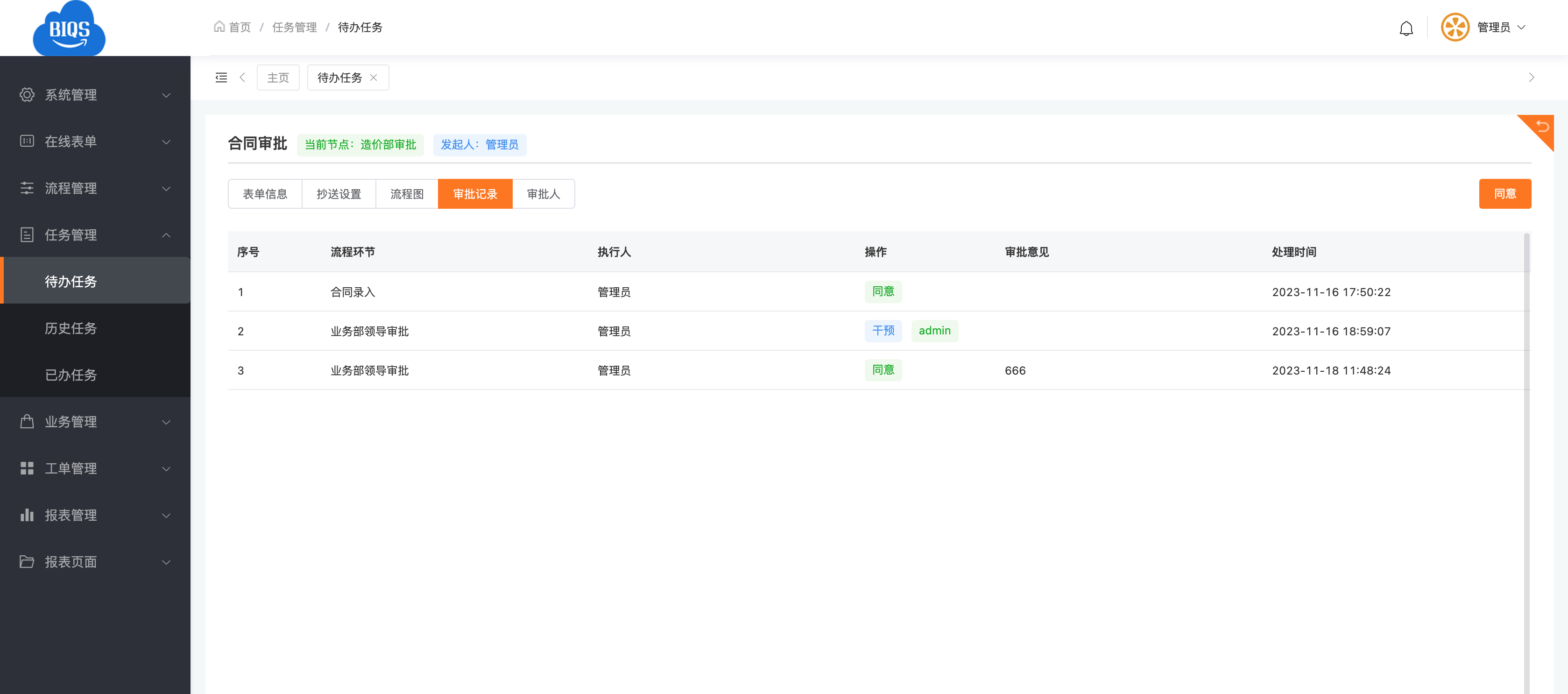
Task: Click the 处理时间 column header
Action: [x=1294, y=252]
